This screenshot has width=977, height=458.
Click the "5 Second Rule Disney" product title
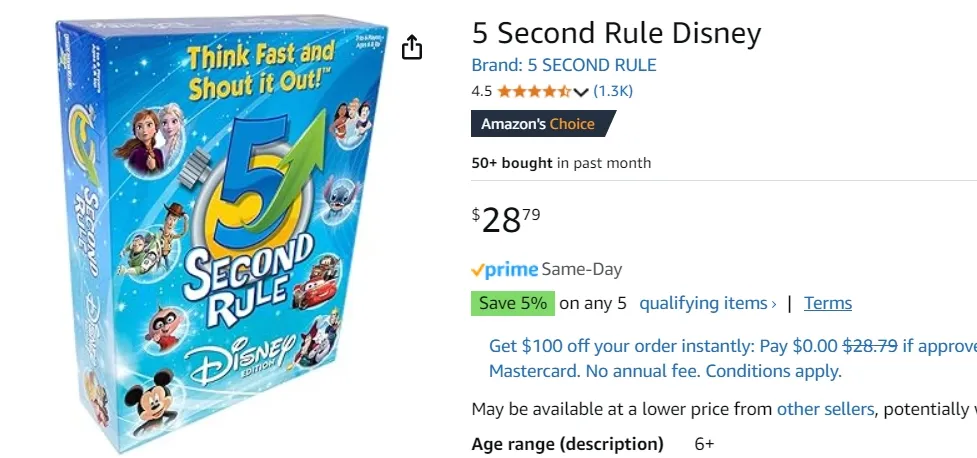coord(616,33)
